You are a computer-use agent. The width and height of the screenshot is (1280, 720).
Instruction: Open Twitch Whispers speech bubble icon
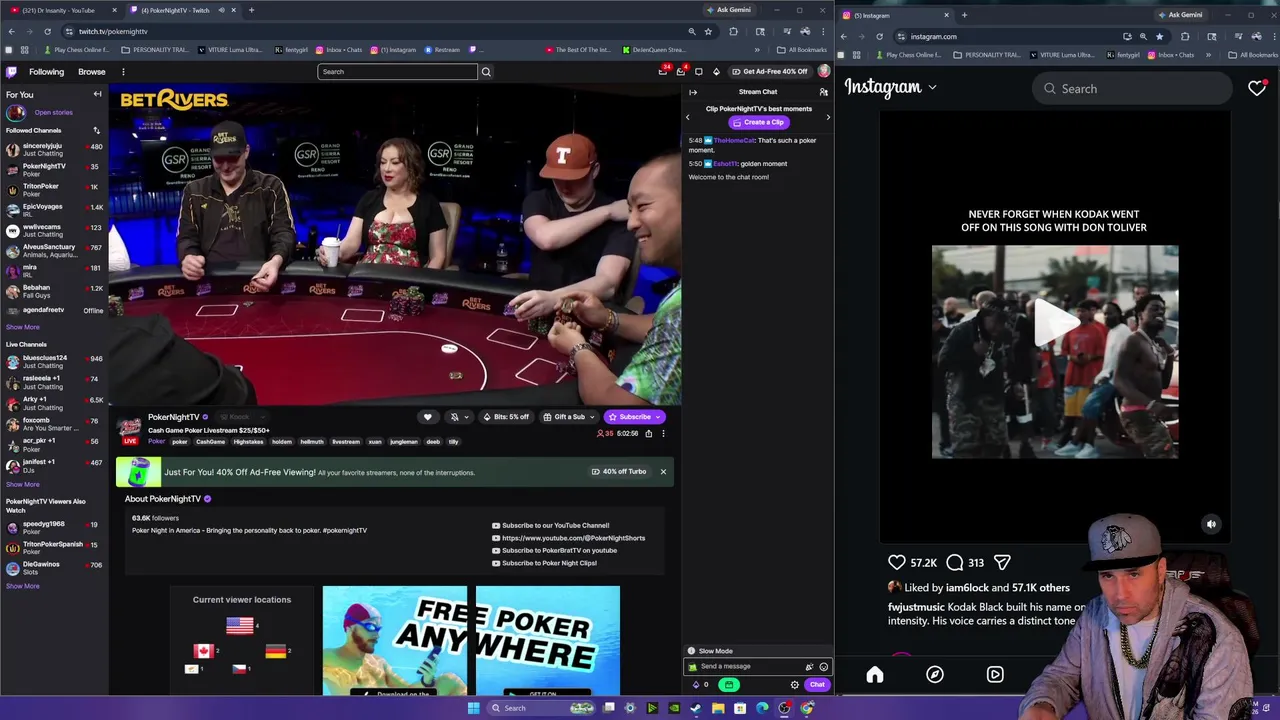[698, 72]
